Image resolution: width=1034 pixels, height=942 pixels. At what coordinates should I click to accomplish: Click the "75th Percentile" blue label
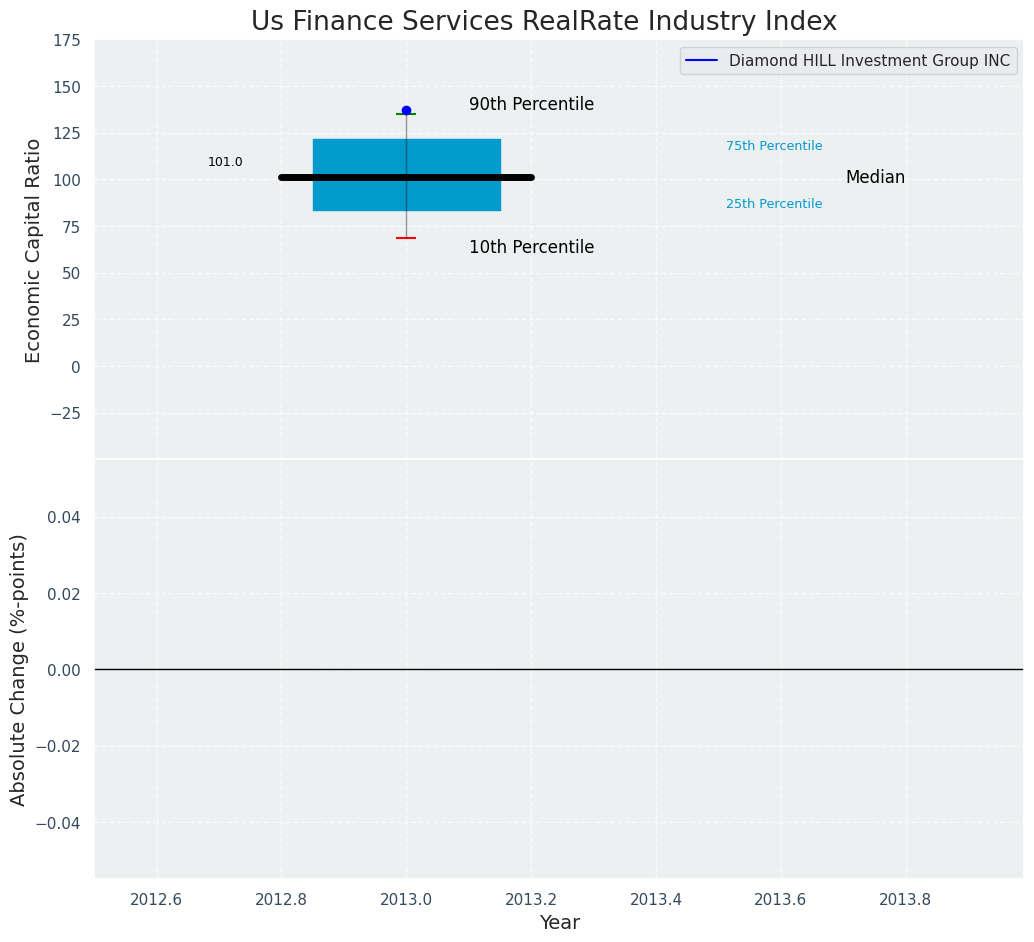pos(774,146)
